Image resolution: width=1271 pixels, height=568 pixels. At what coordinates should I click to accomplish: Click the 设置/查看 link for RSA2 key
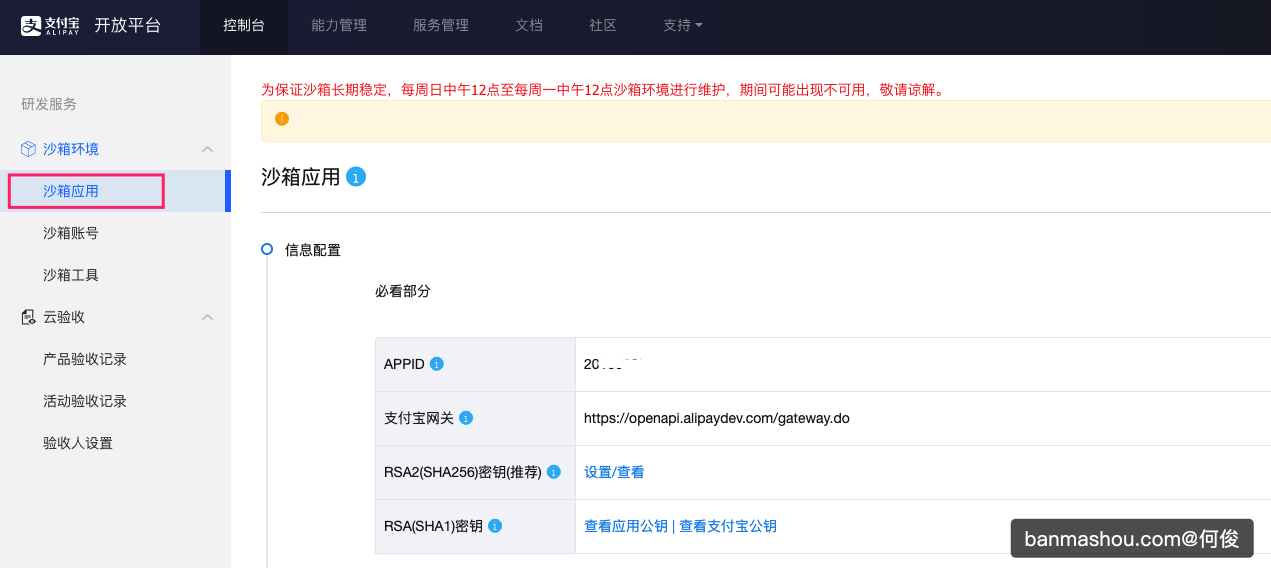614,472
